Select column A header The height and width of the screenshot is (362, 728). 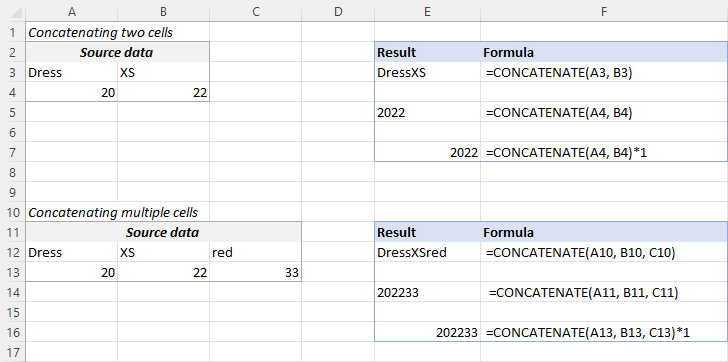tap(72, 12)
